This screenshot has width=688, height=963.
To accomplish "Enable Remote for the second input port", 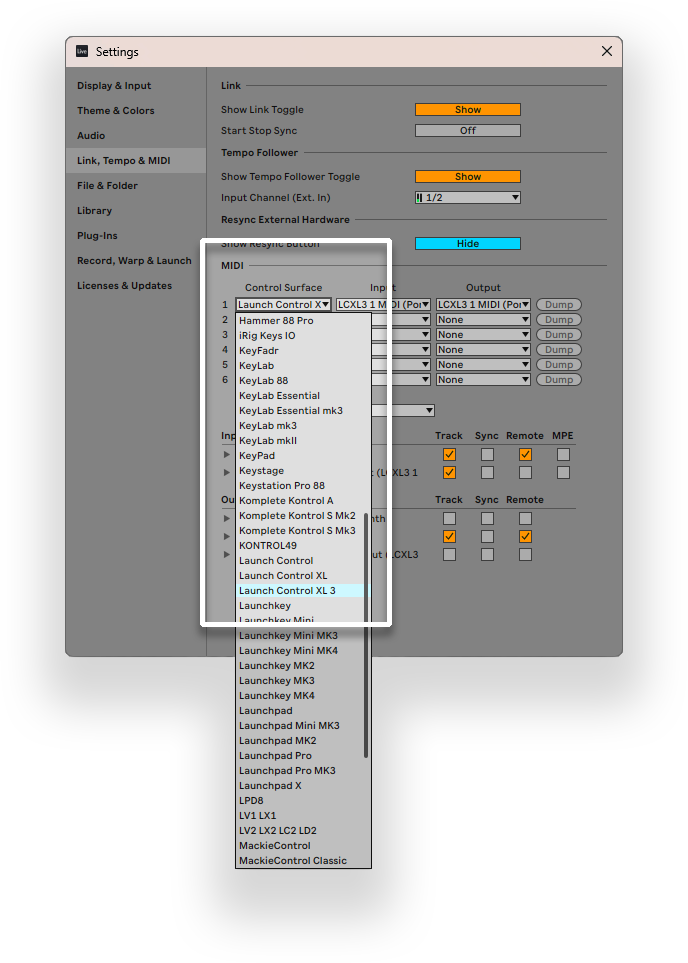I will (525, 472).
